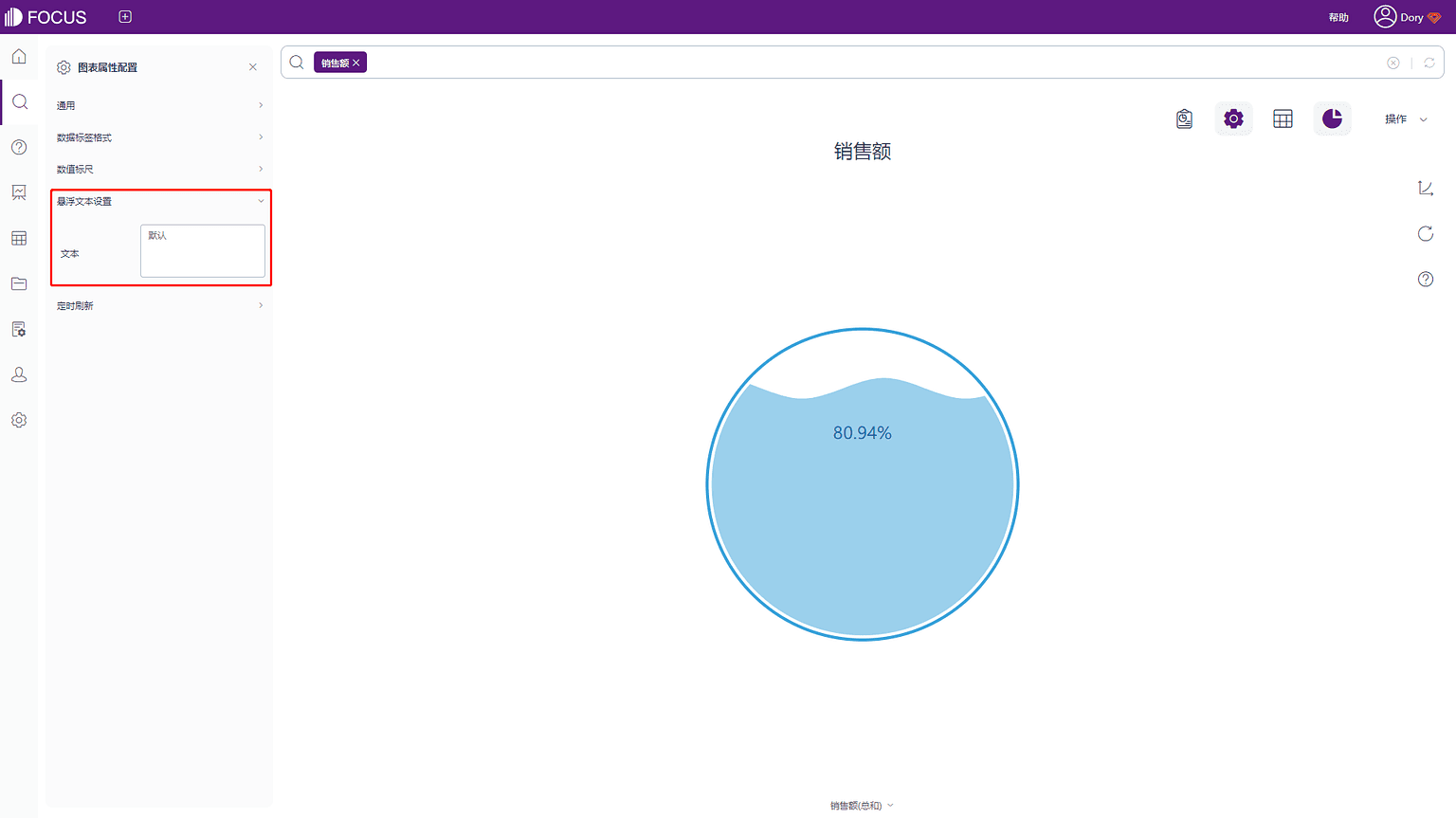1456x818 pixels.
Task: Clear the search bar contents
Action: click(x=1393, y=63)
